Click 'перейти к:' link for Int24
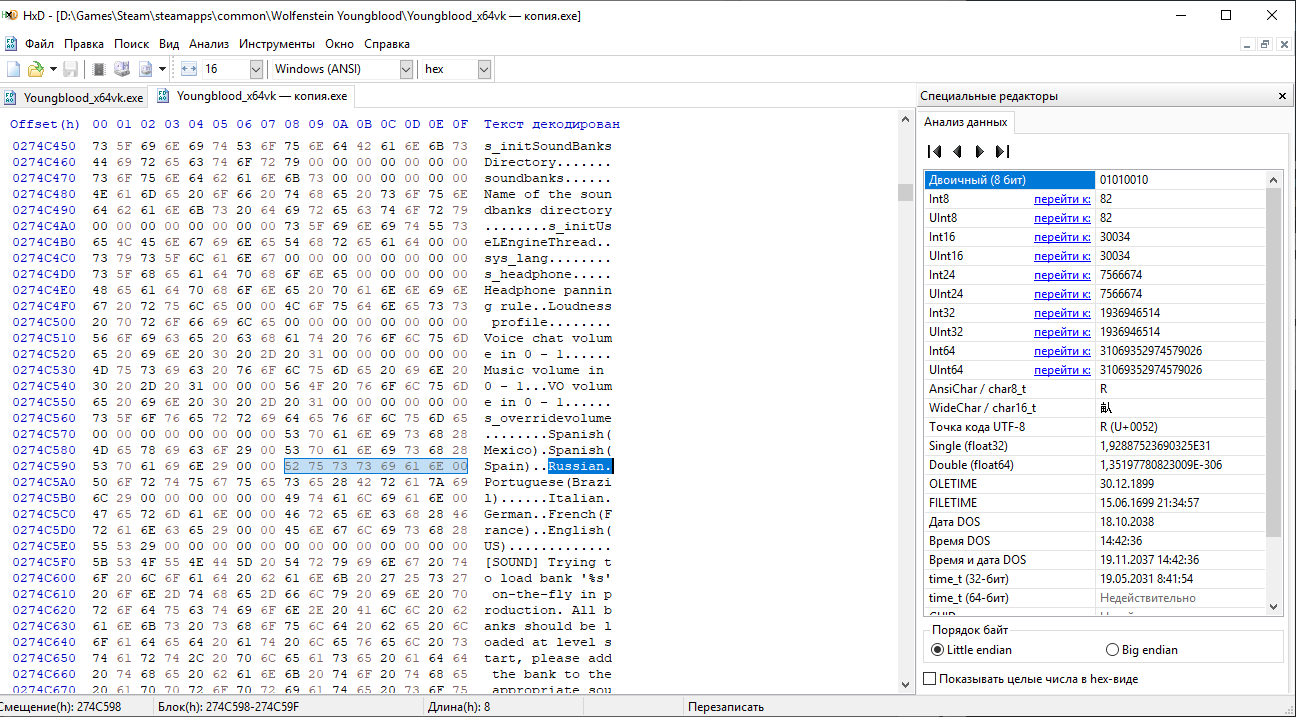The height and width of the screenshot is (717, 1296). [1062, 275]
